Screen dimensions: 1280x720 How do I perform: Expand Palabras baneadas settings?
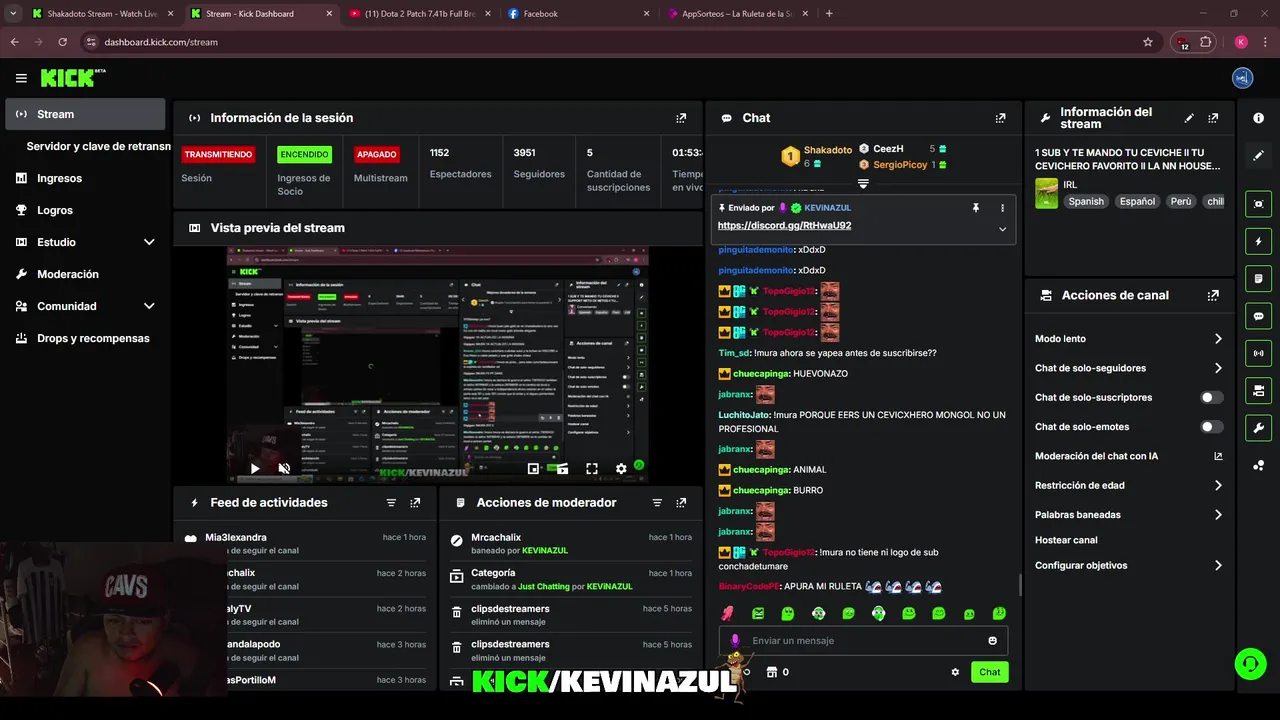[x=1129, y=515]
